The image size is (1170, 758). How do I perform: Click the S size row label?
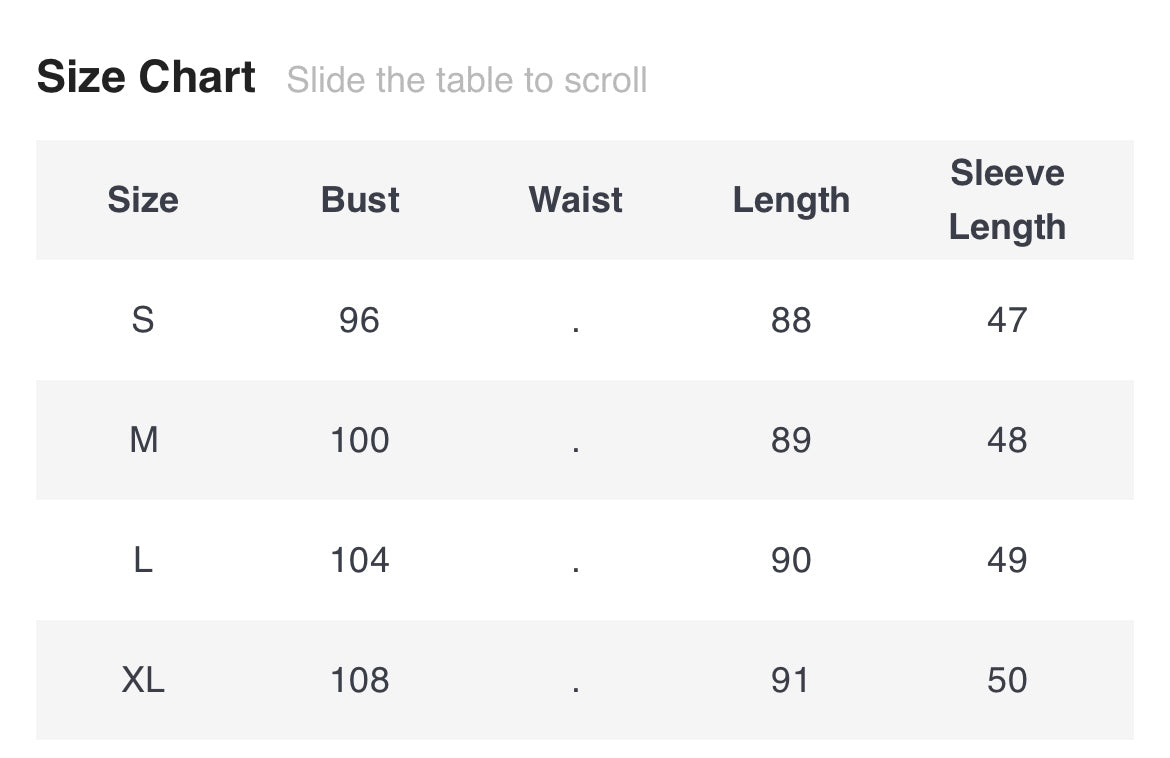point(143,320)
